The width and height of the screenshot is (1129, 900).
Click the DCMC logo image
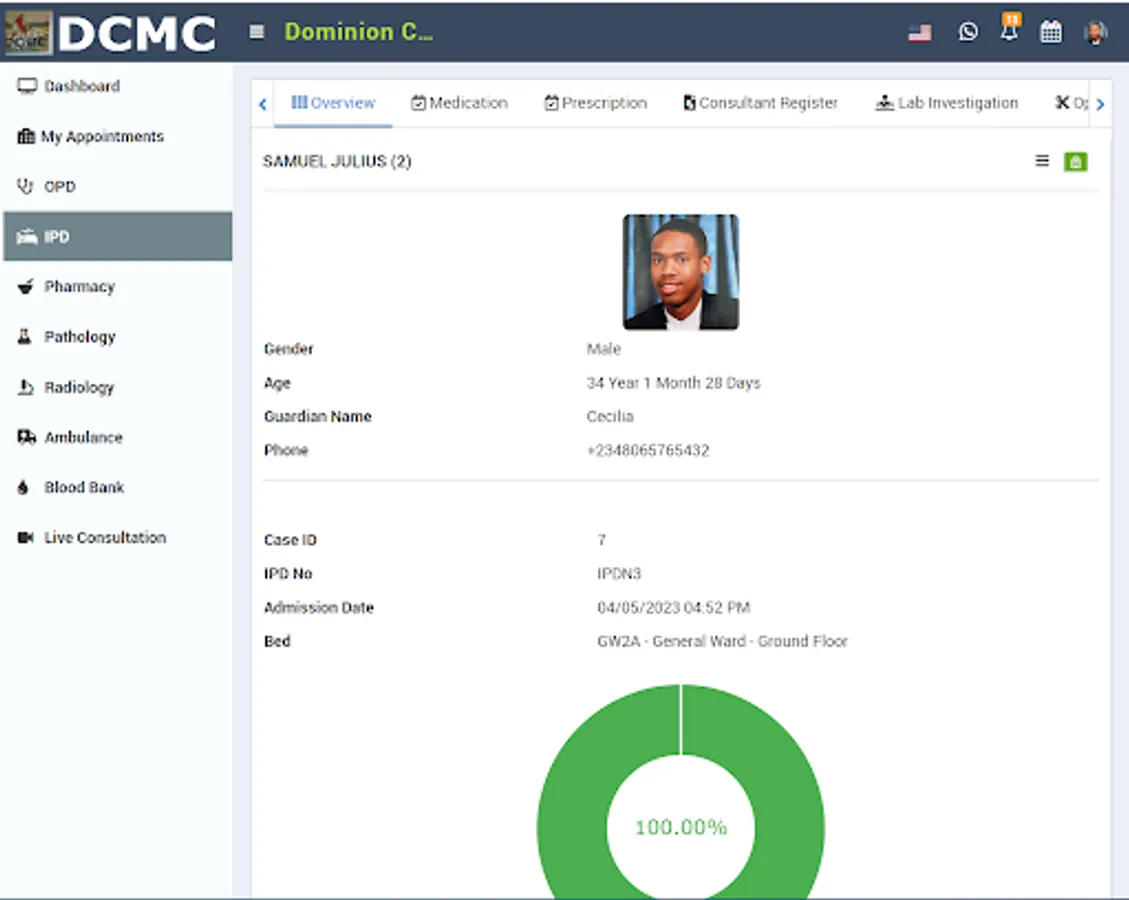click(x=111, y=32)
